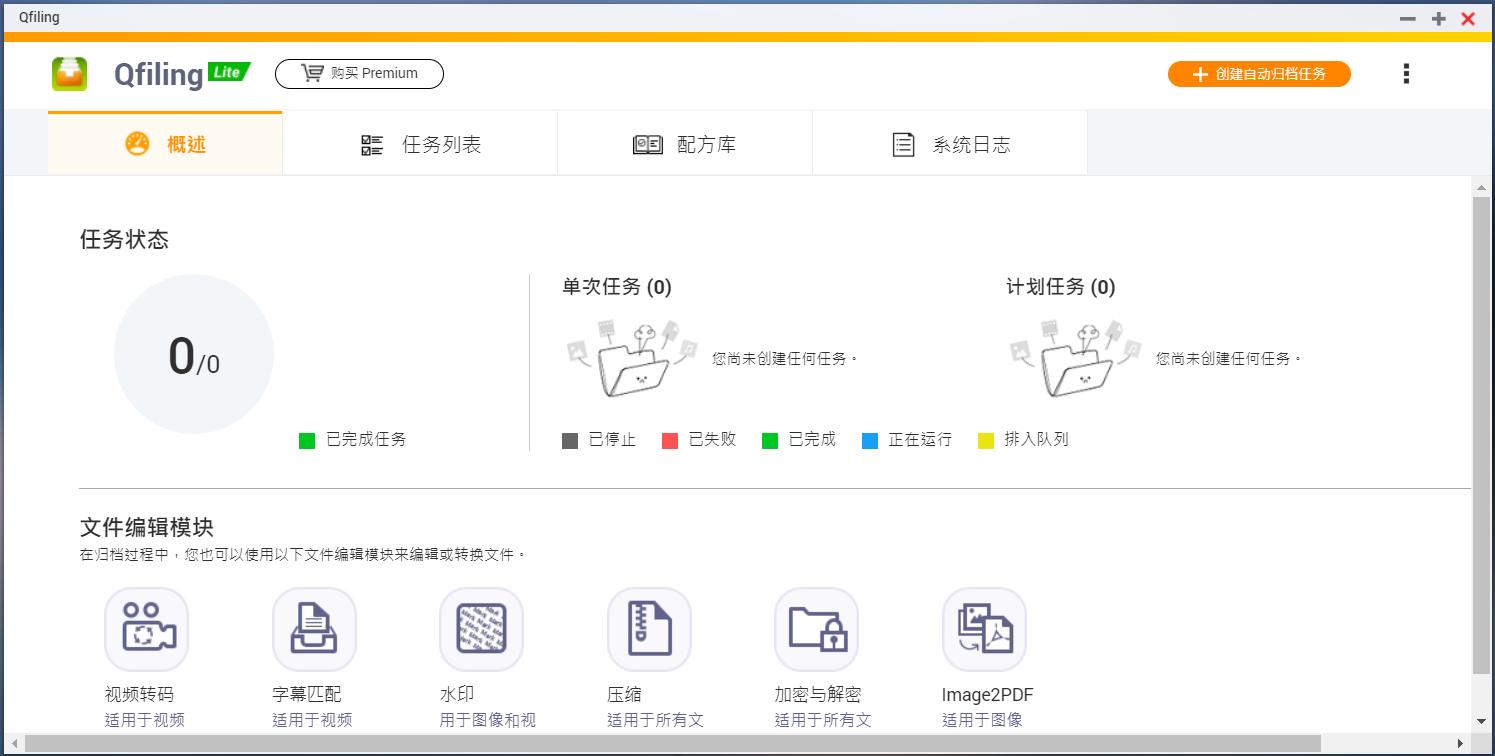1495x756 pixels.
Task: Open the 视频转码 (video transcode) module
Action: [146, 629]
